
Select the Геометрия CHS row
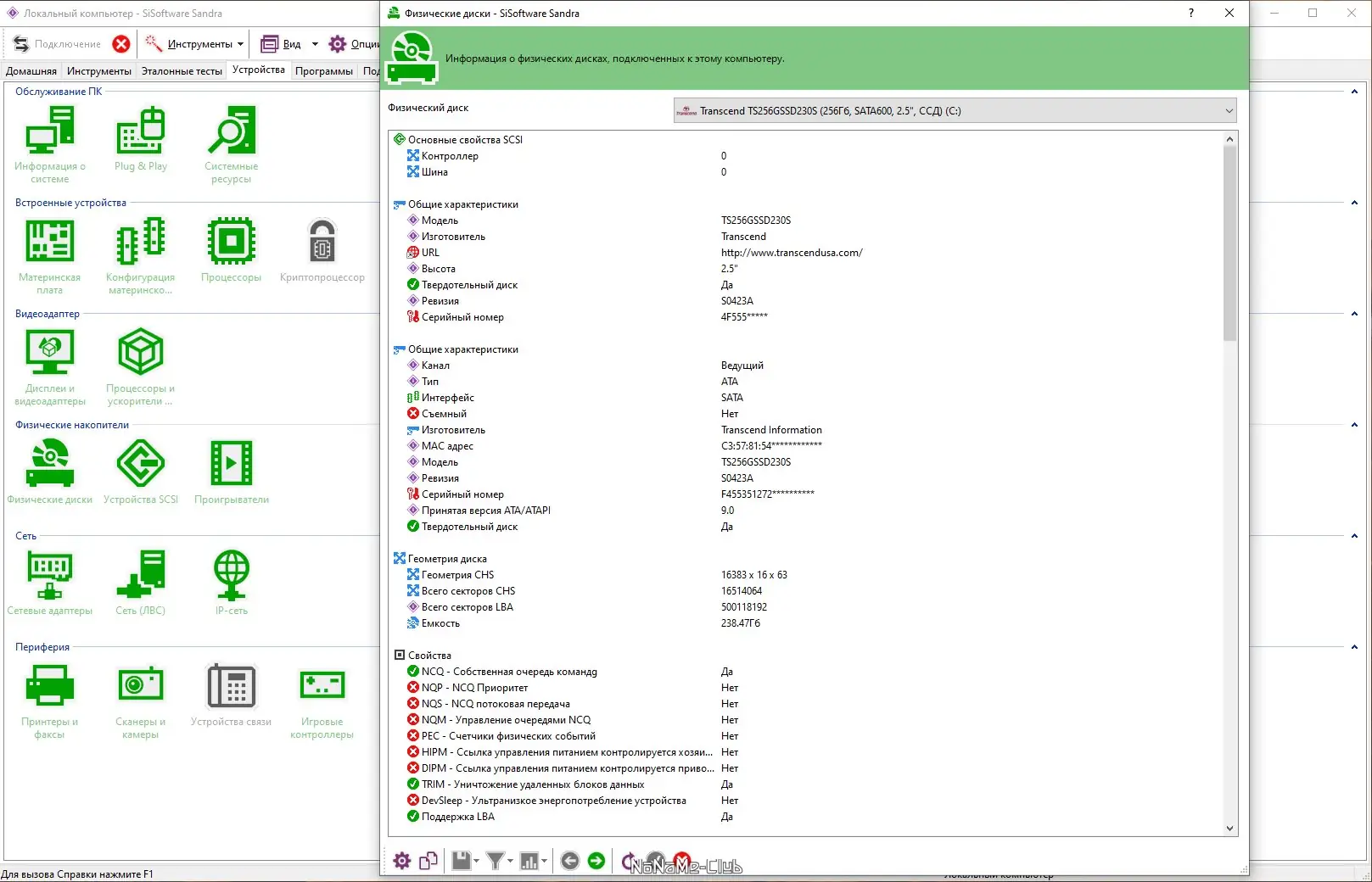(x=806, y=575)
